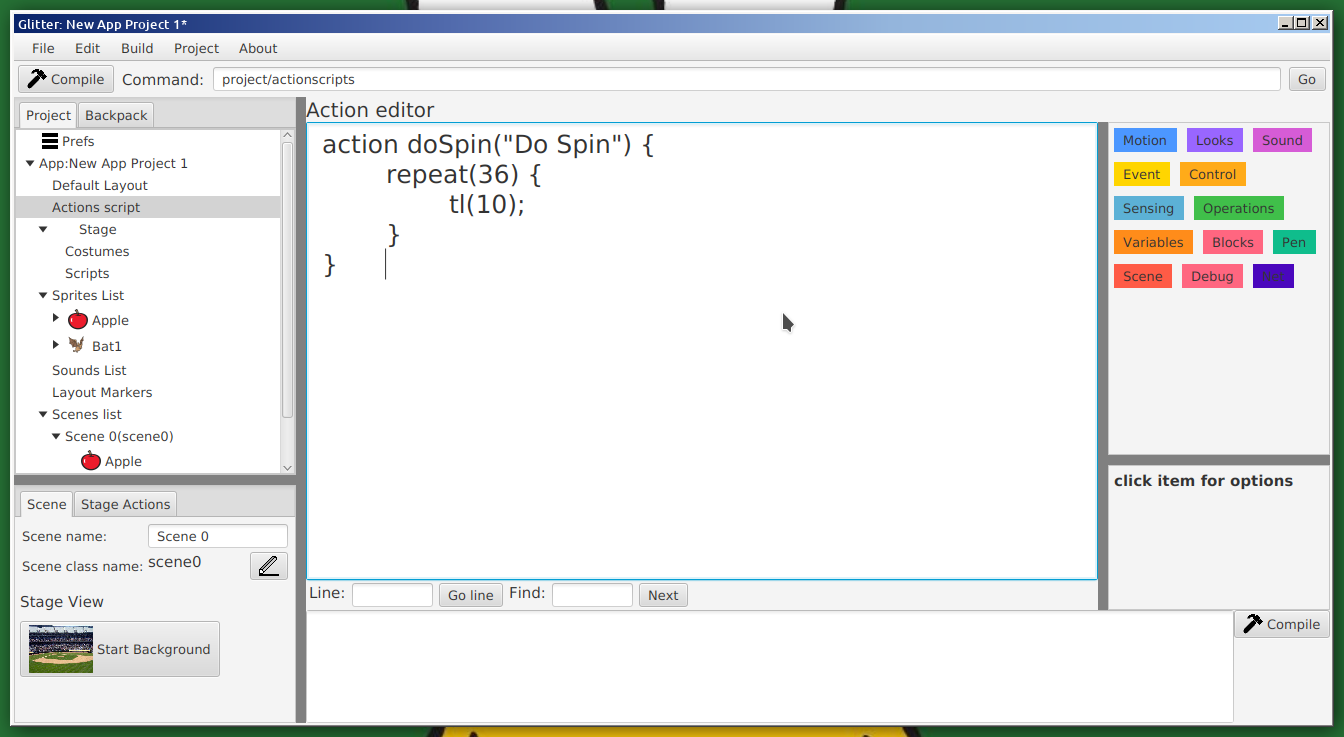Click the Start Background stadium thumbnail
Image resolution: width=1344 pixels, height=737 pixels.
pyautogui.click(x=61, y=649)
